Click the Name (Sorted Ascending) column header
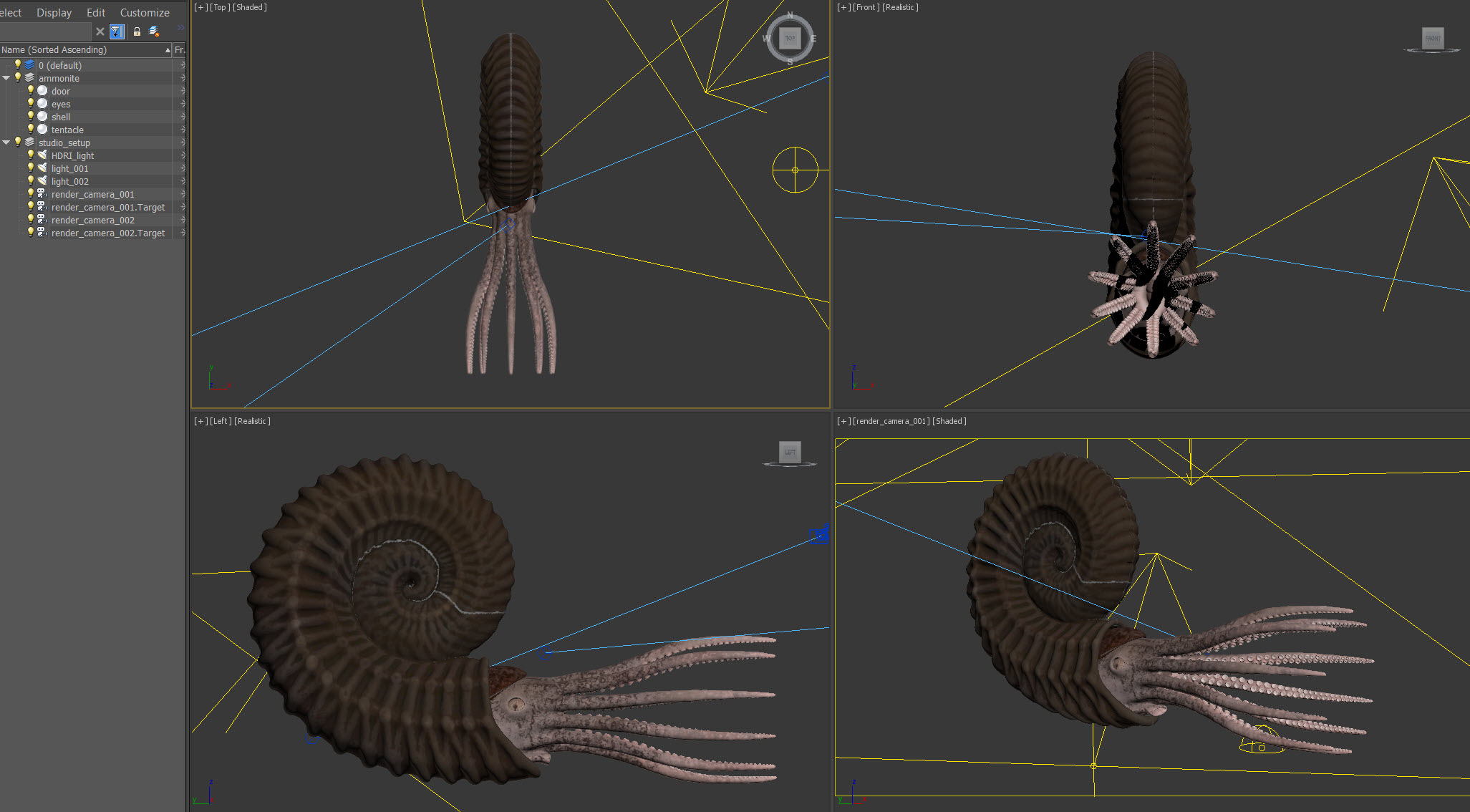This screenshot has height=812, width=1470. point(86,49)
